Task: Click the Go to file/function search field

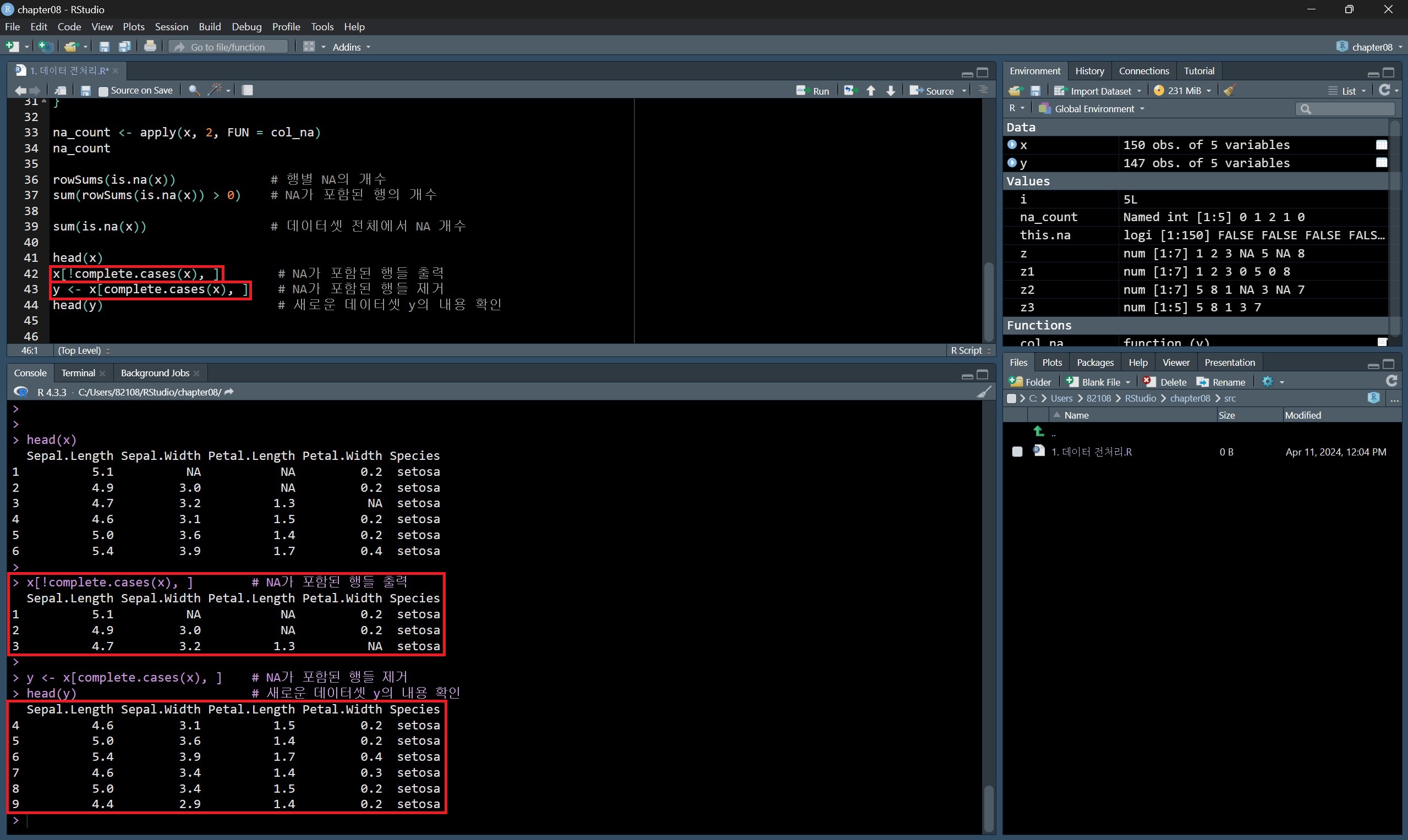Action: 228,47
